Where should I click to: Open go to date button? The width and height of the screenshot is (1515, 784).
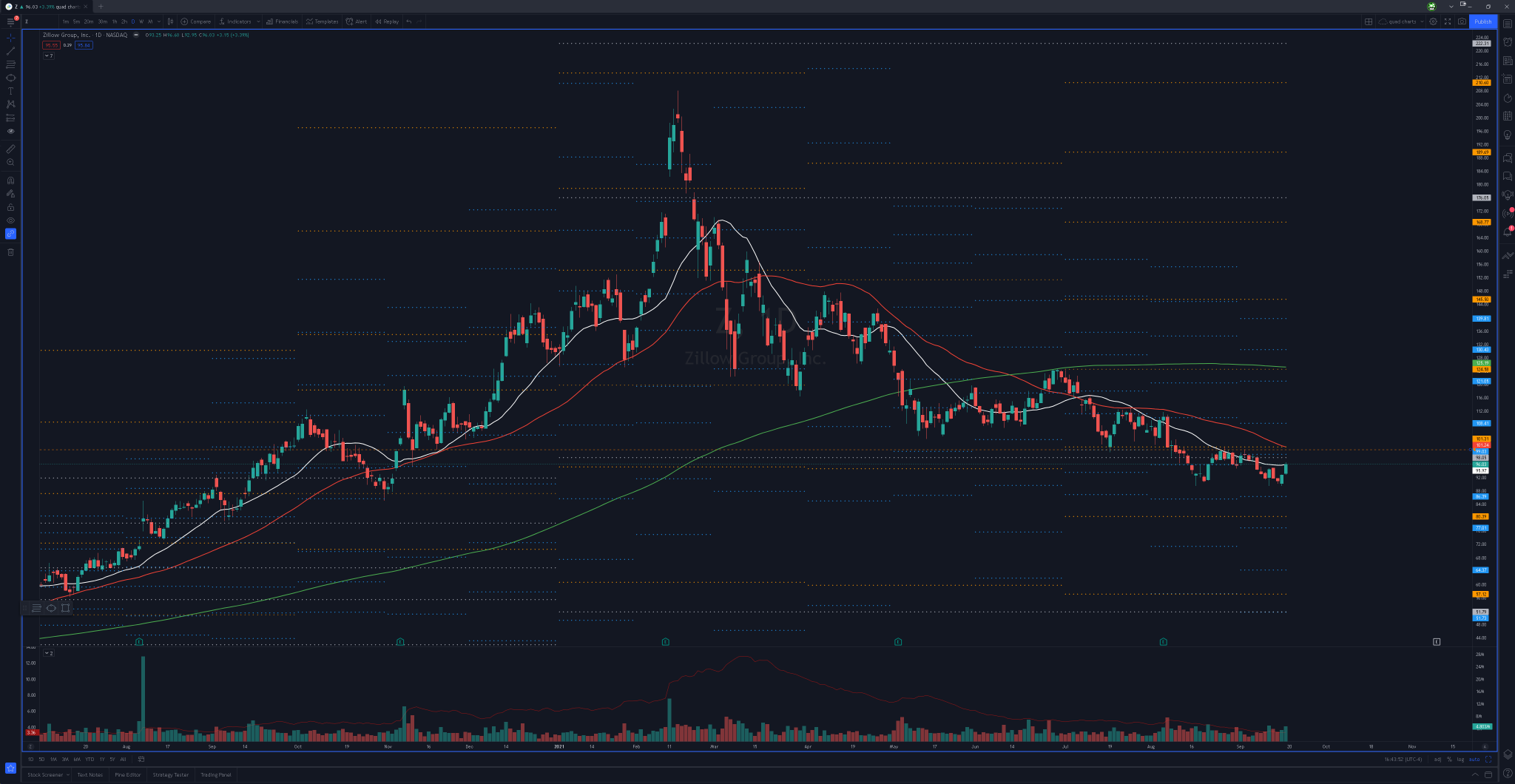(141, 759)
